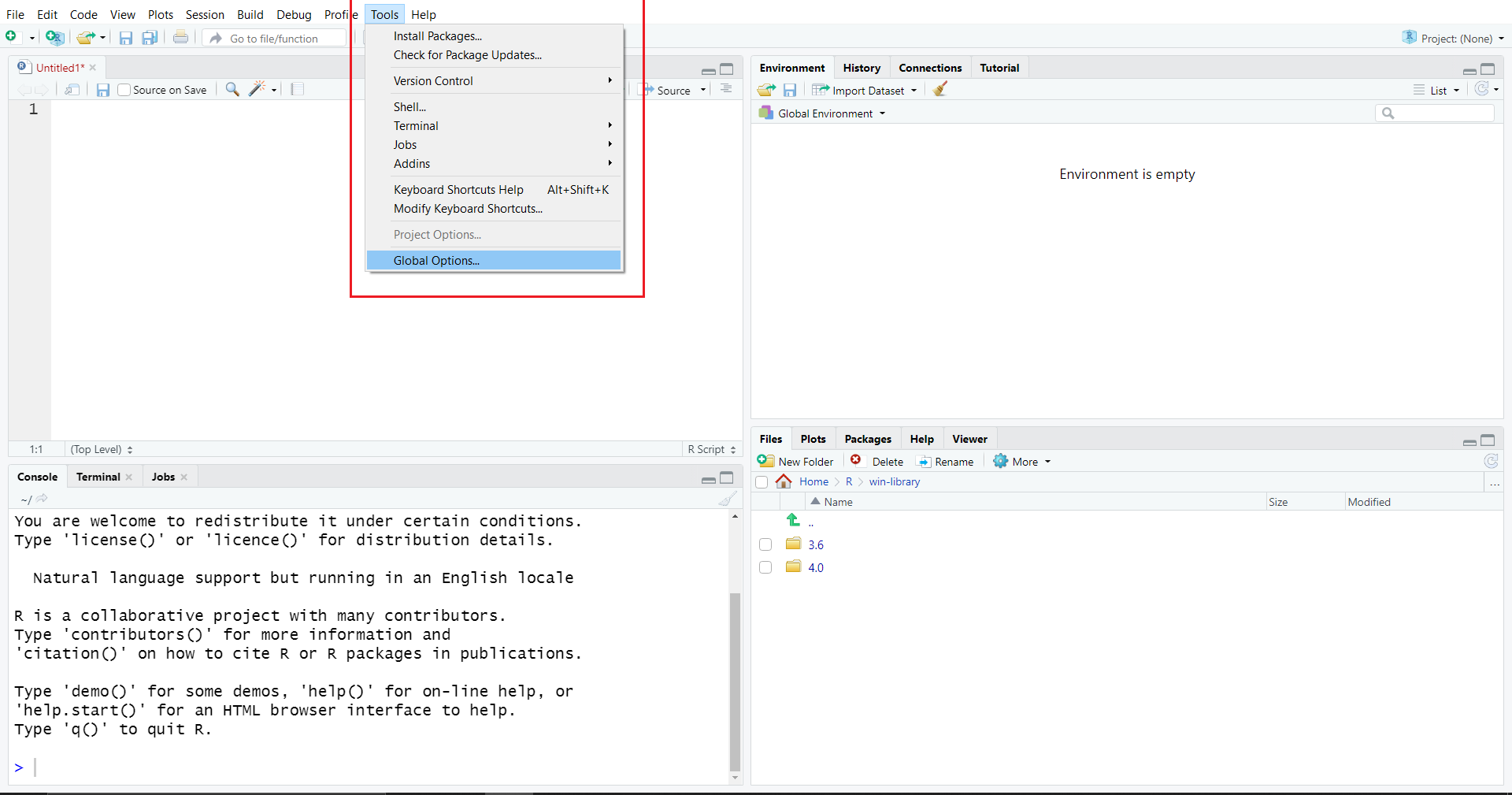
Task: Select Global Options from the Tools menu
Action: [436, 261]
